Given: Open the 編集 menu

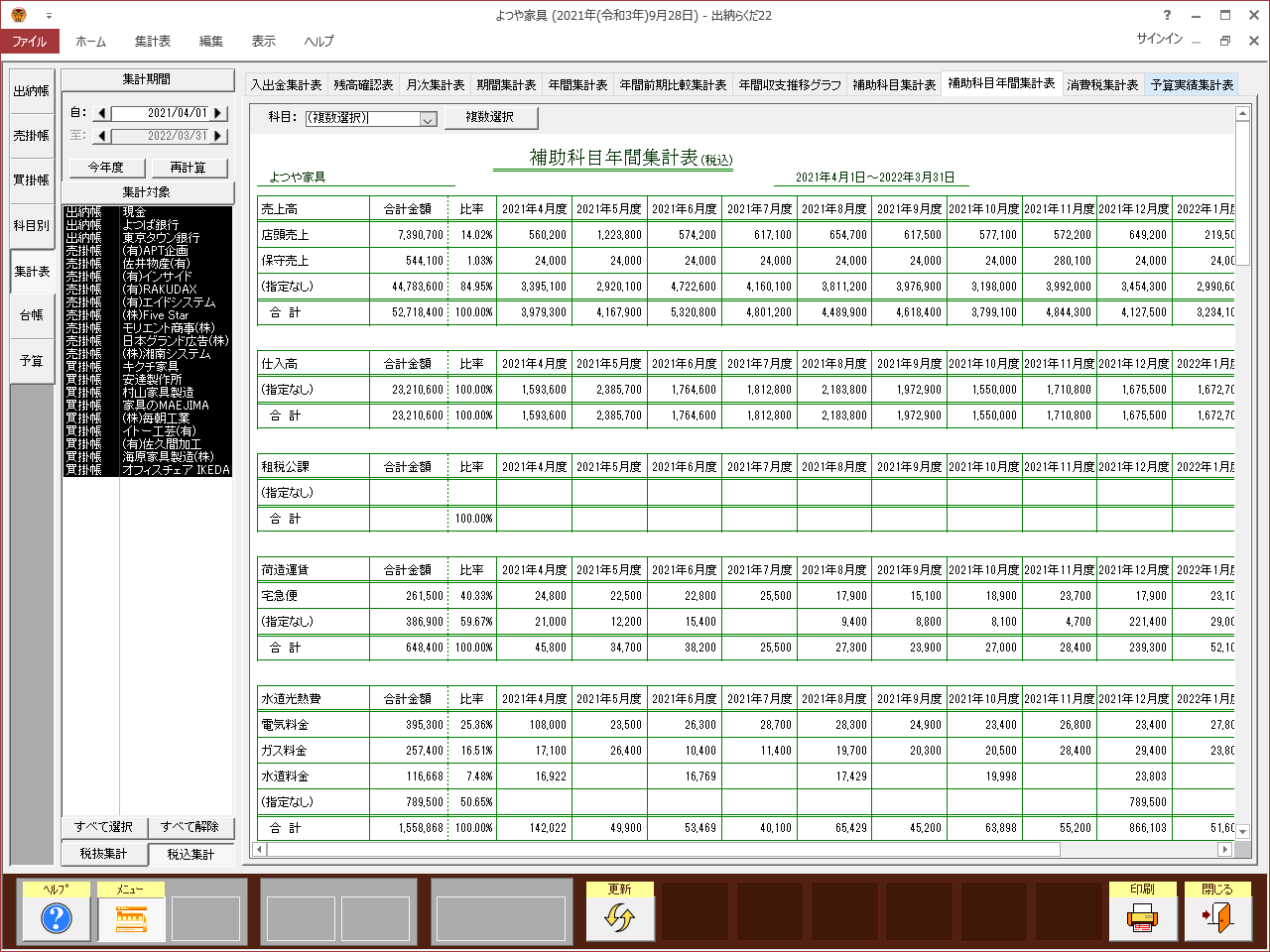Looking at the screenshot, I should point(211,42).
